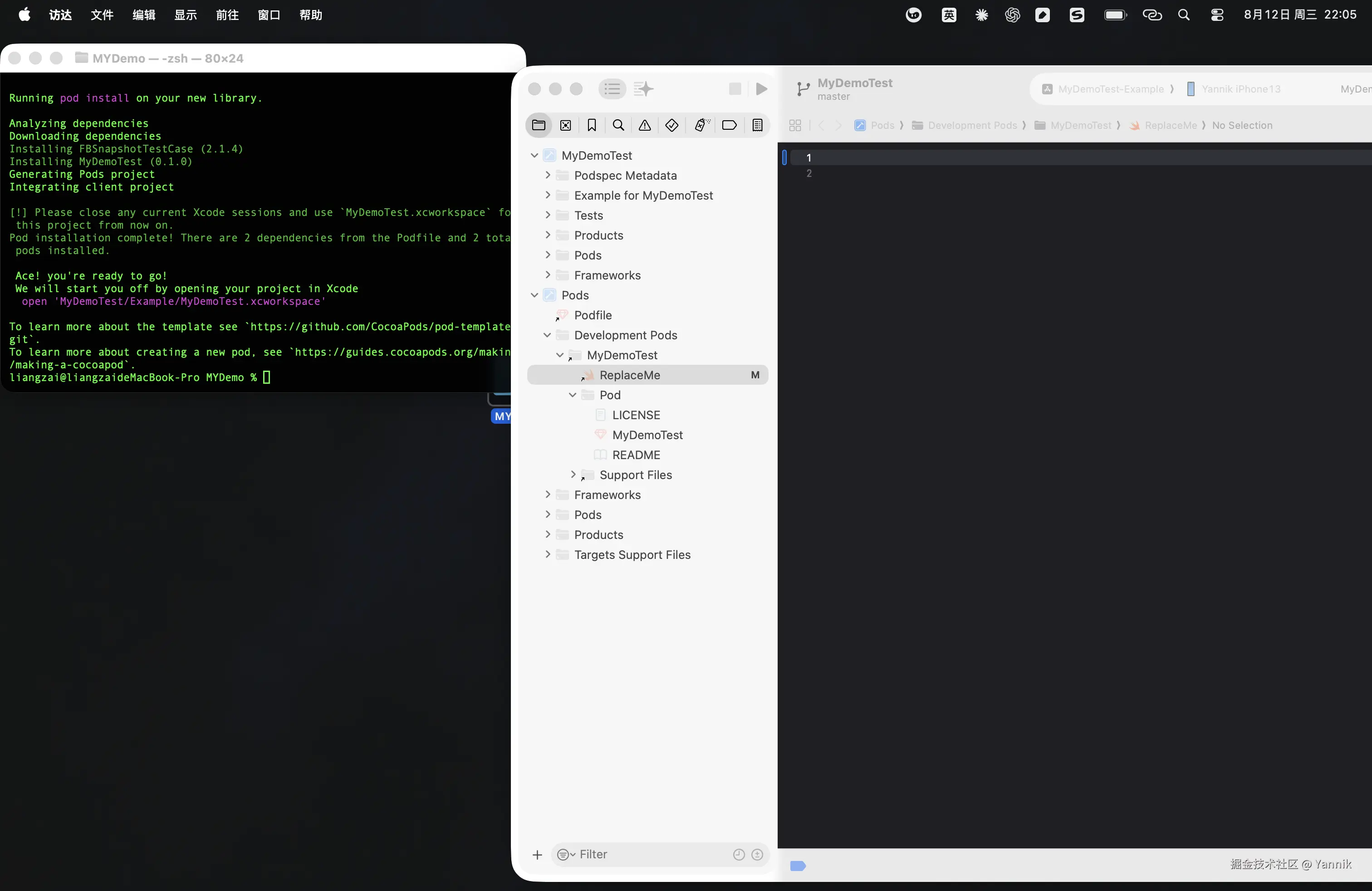This screenshot has height=891, width=1372.
Task: Open the Issue navigator warning icon
Action: (x=645, y=125)
